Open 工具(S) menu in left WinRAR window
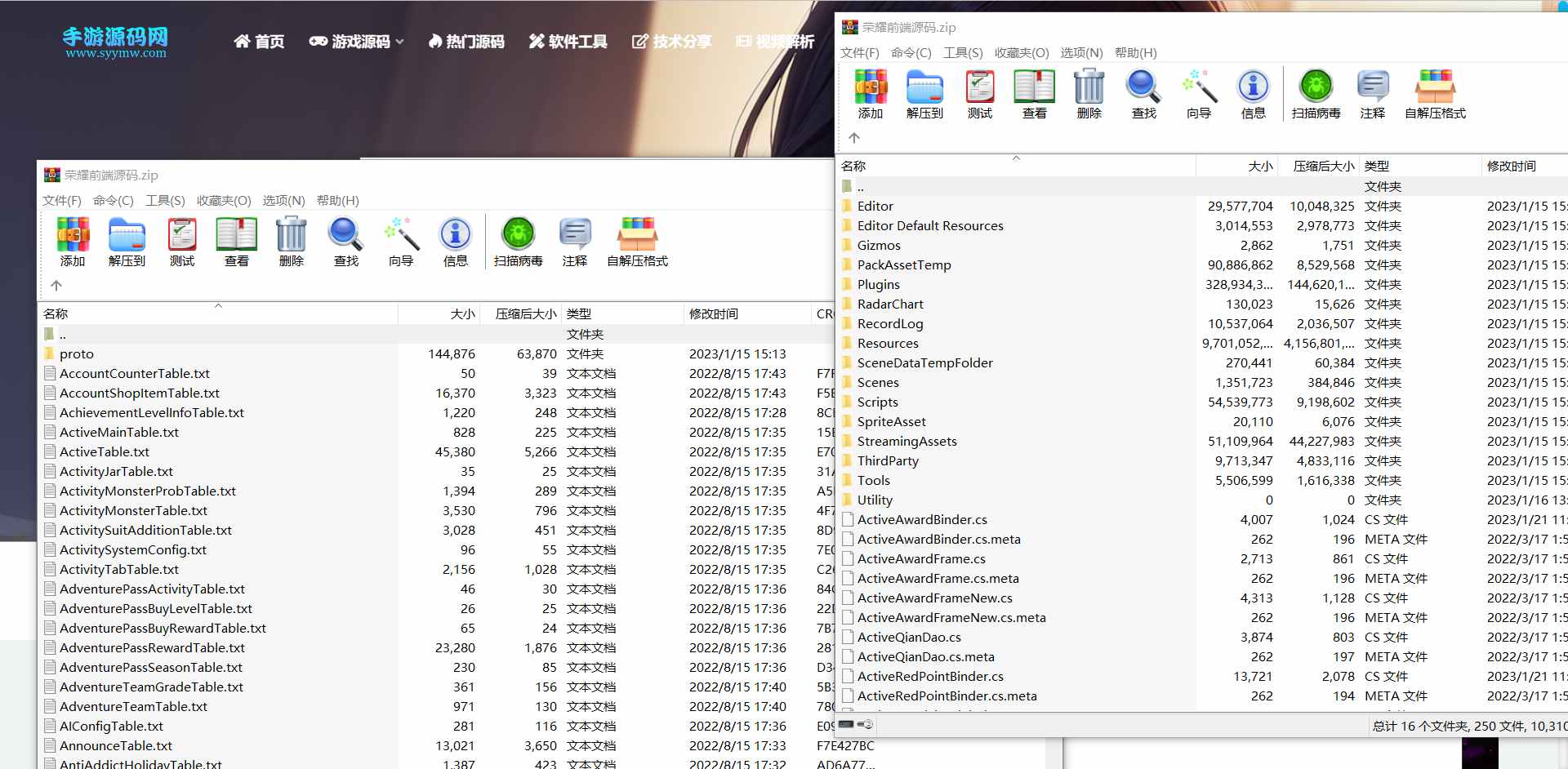 point(165,201)
